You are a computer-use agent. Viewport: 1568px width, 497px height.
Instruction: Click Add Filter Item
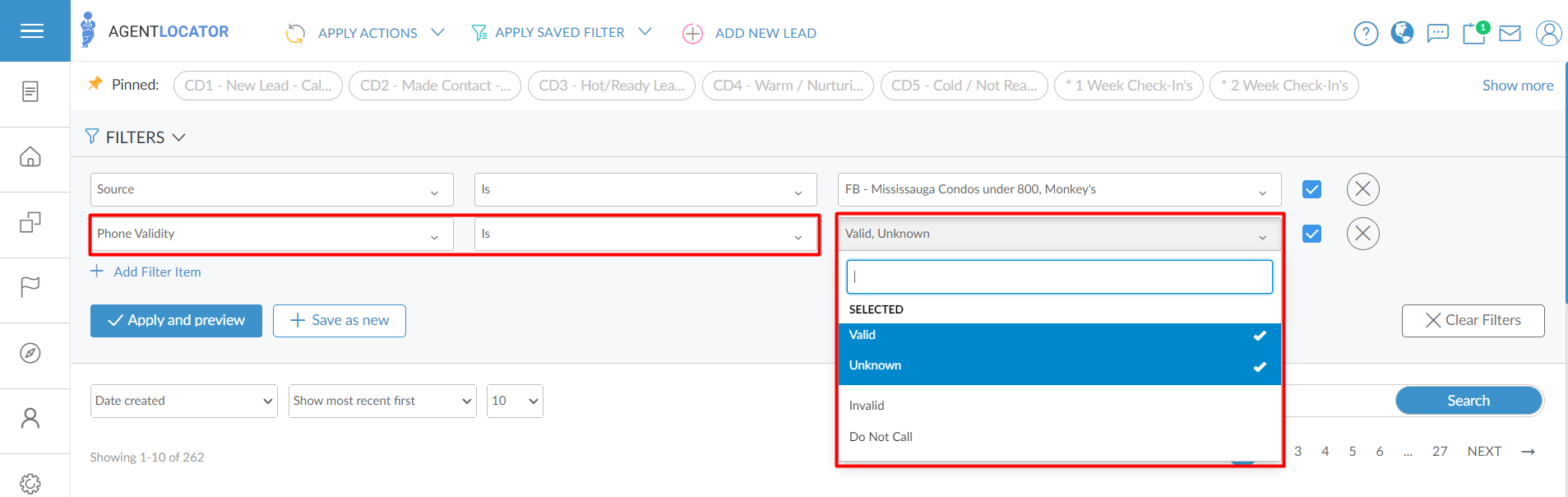146,272
